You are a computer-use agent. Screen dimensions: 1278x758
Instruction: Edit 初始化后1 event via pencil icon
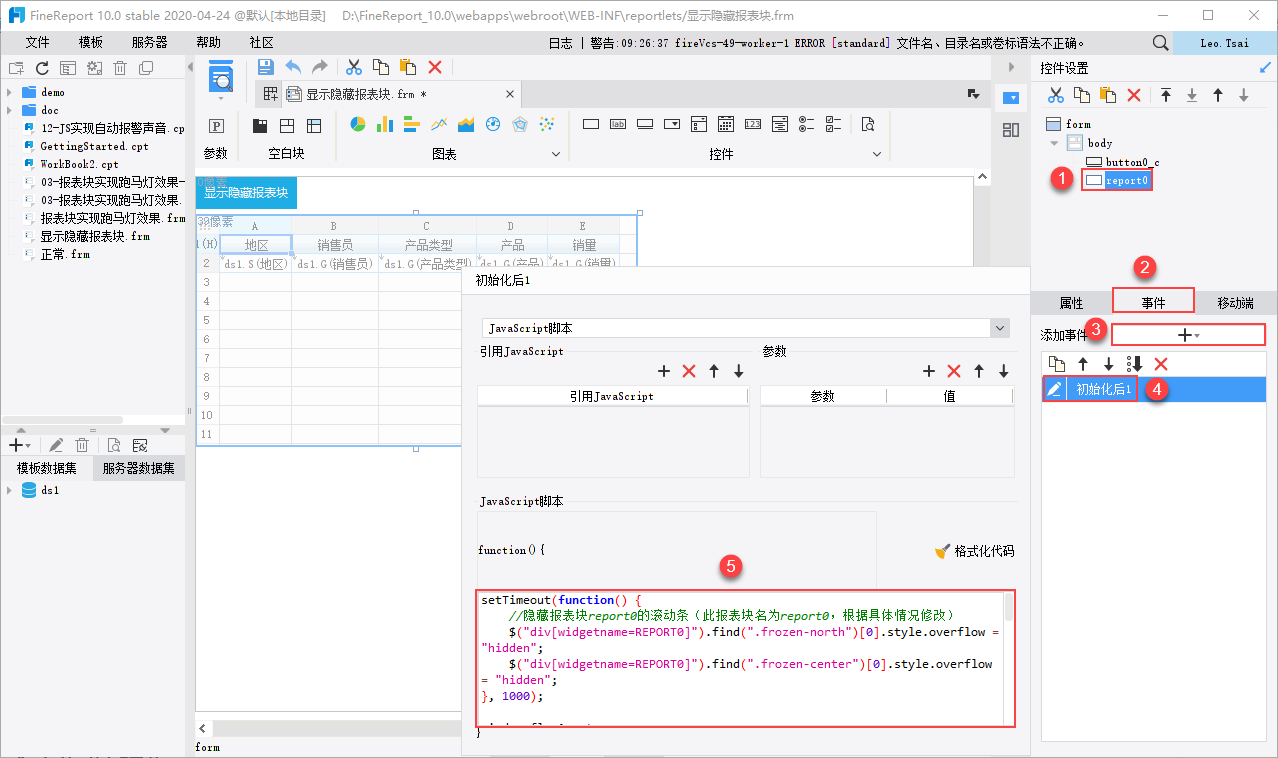point(1054,389)
